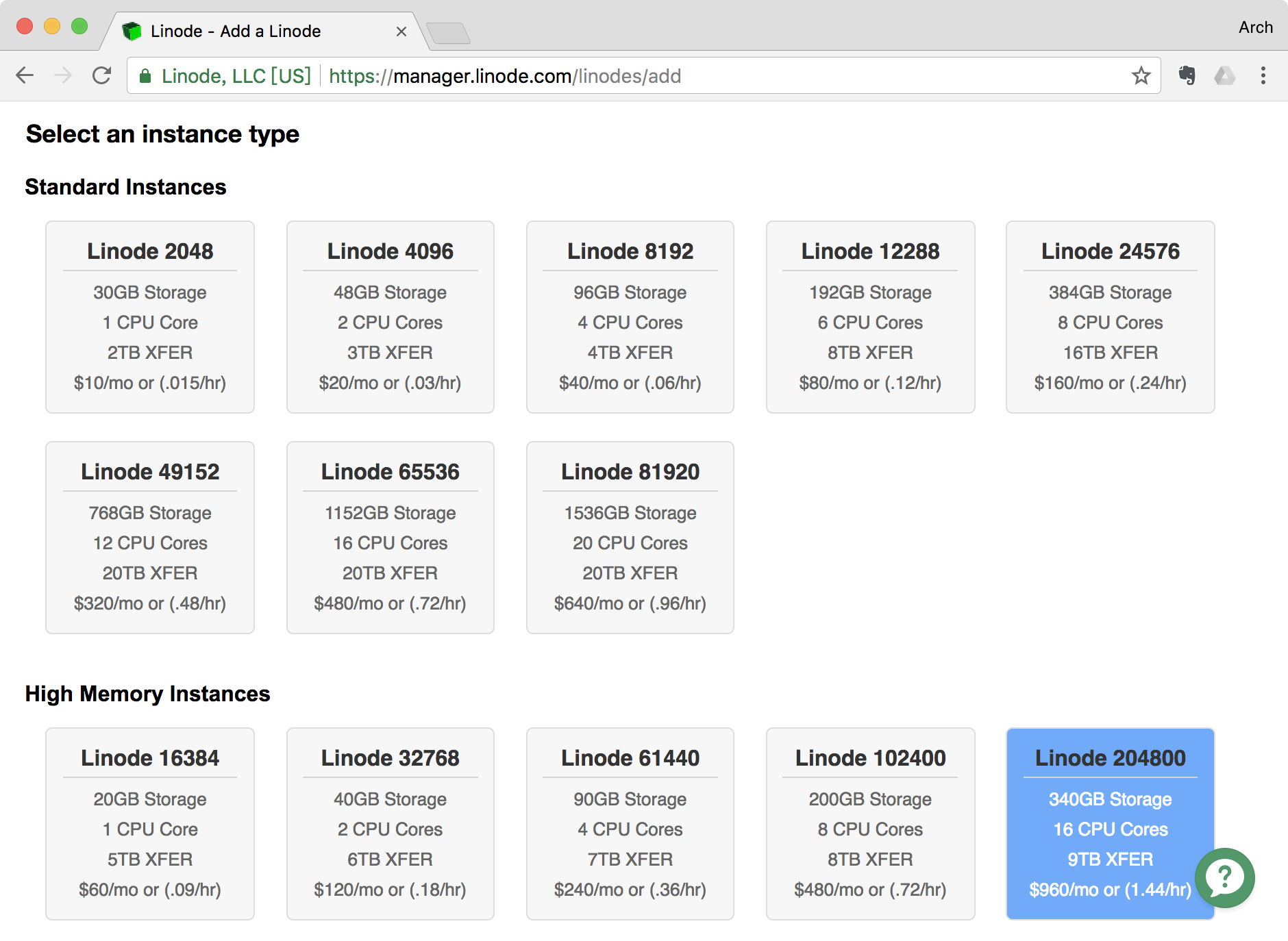Pick the Linode 49152 plan card
Screen dimensions: 1288x941
150,538
